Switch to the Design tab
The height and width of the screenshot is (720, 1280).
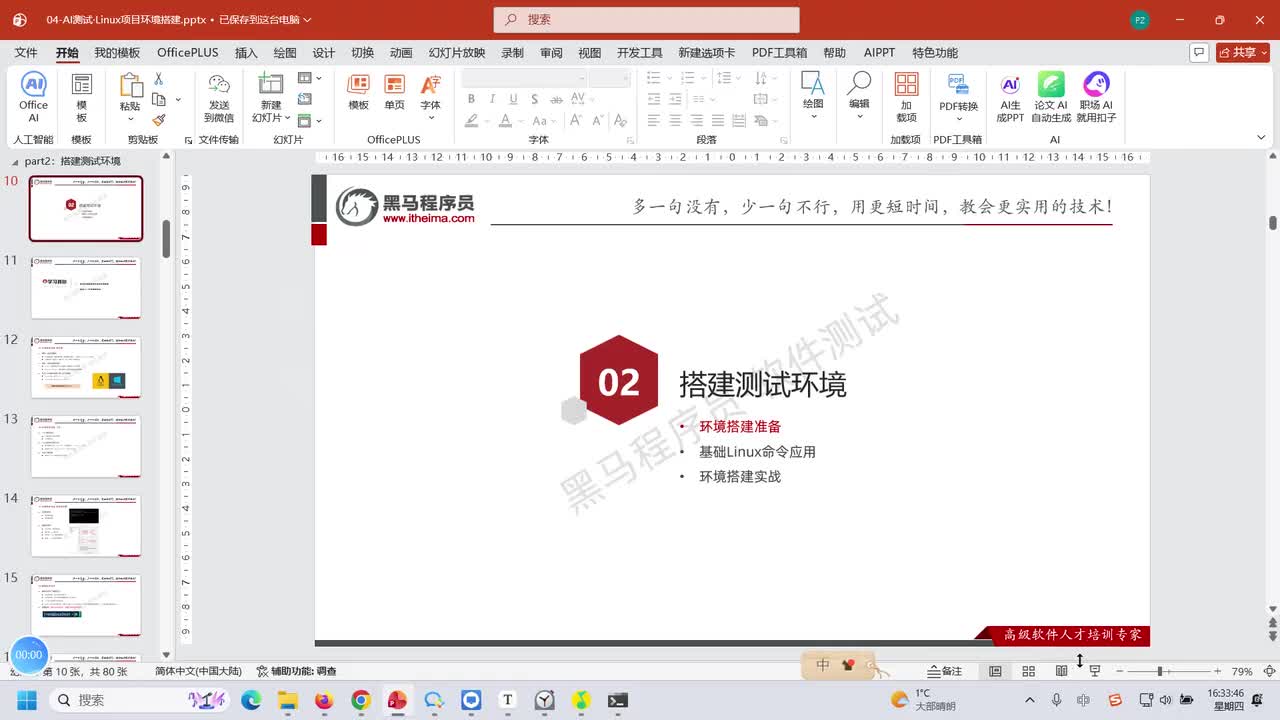tap(324, 52)
